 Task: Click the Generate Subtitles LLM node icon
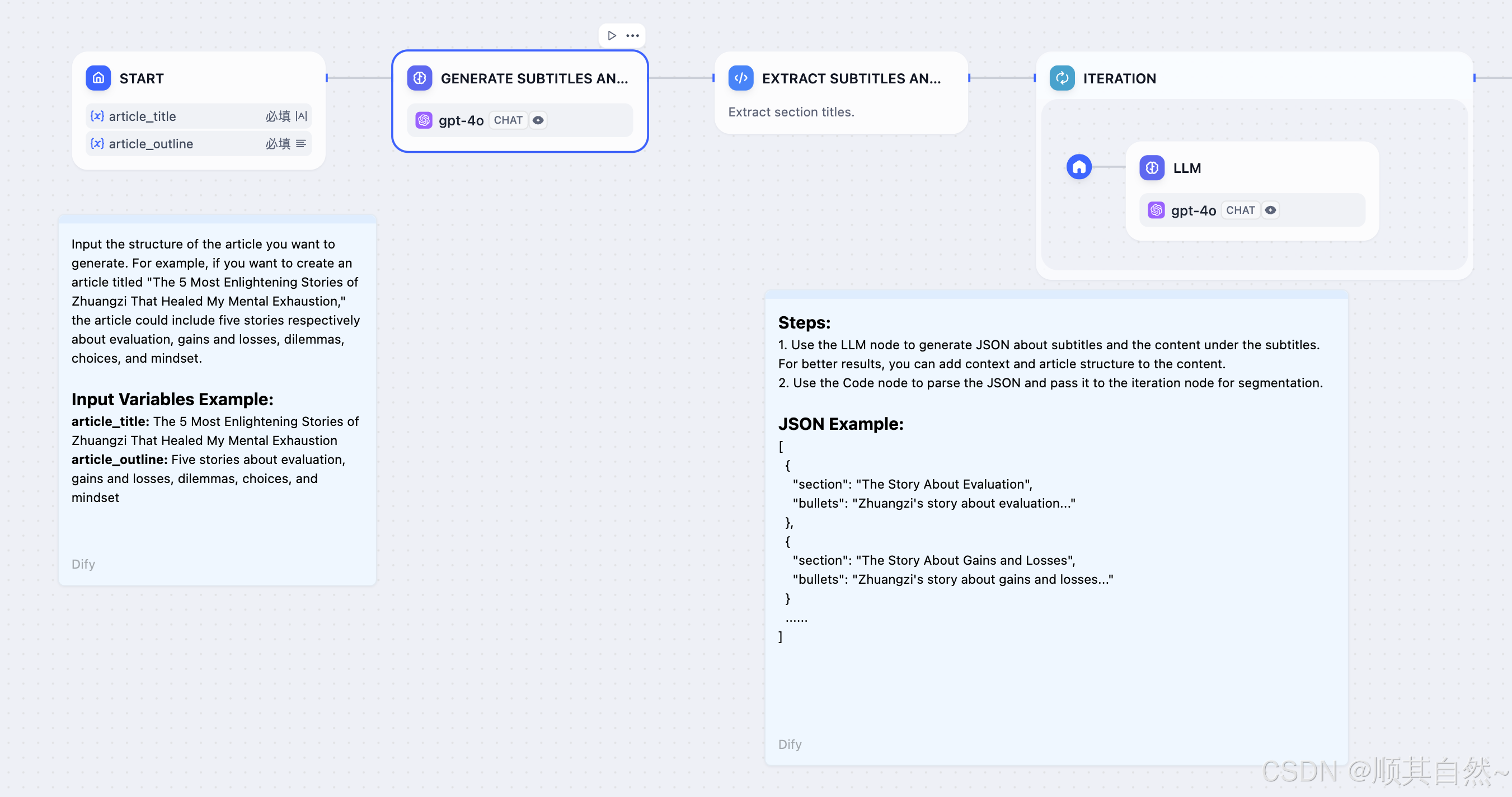pyautogui.click(x=419, y=78)
